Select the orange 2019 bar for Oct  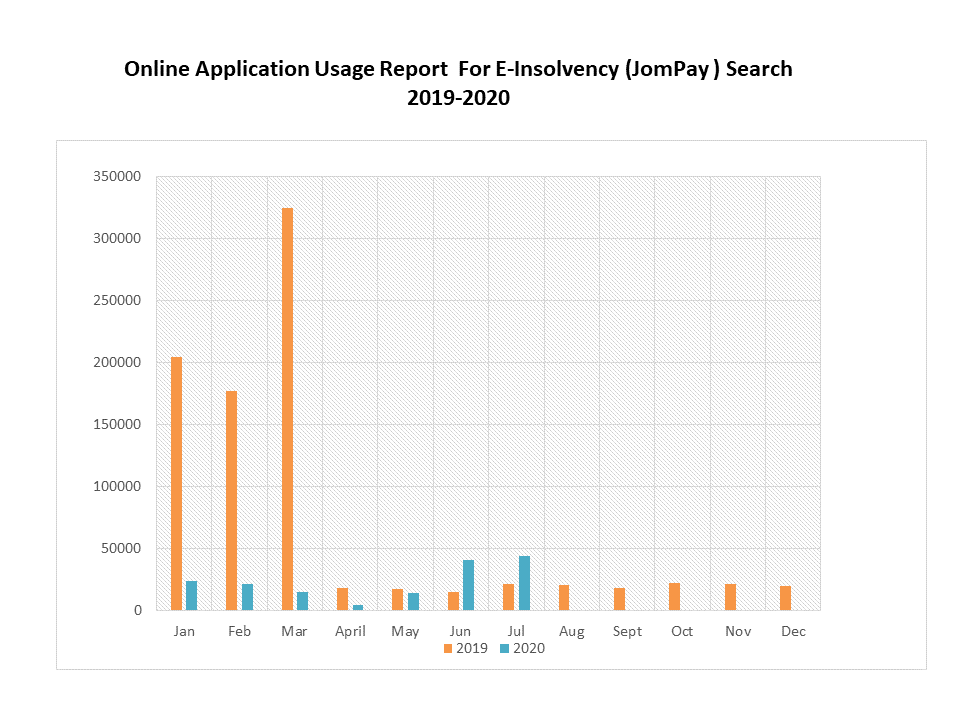click(675, 597)
